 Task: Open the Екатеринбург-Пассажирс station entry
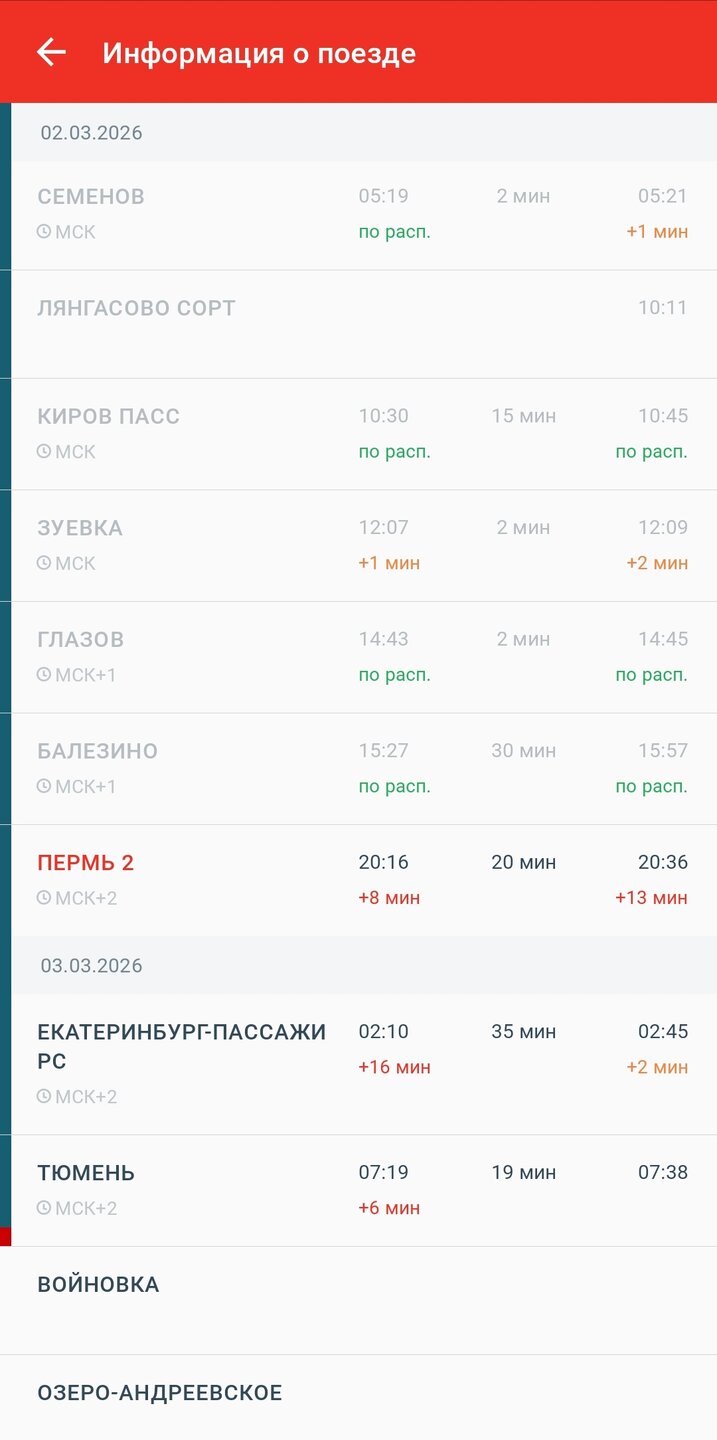point(182,1046)
